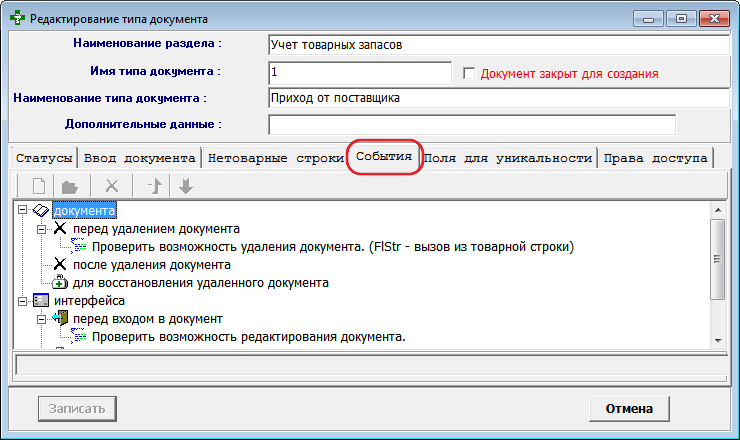Open the Ввод документа tab
Viewport: 740px width, 440px height.
140,158
